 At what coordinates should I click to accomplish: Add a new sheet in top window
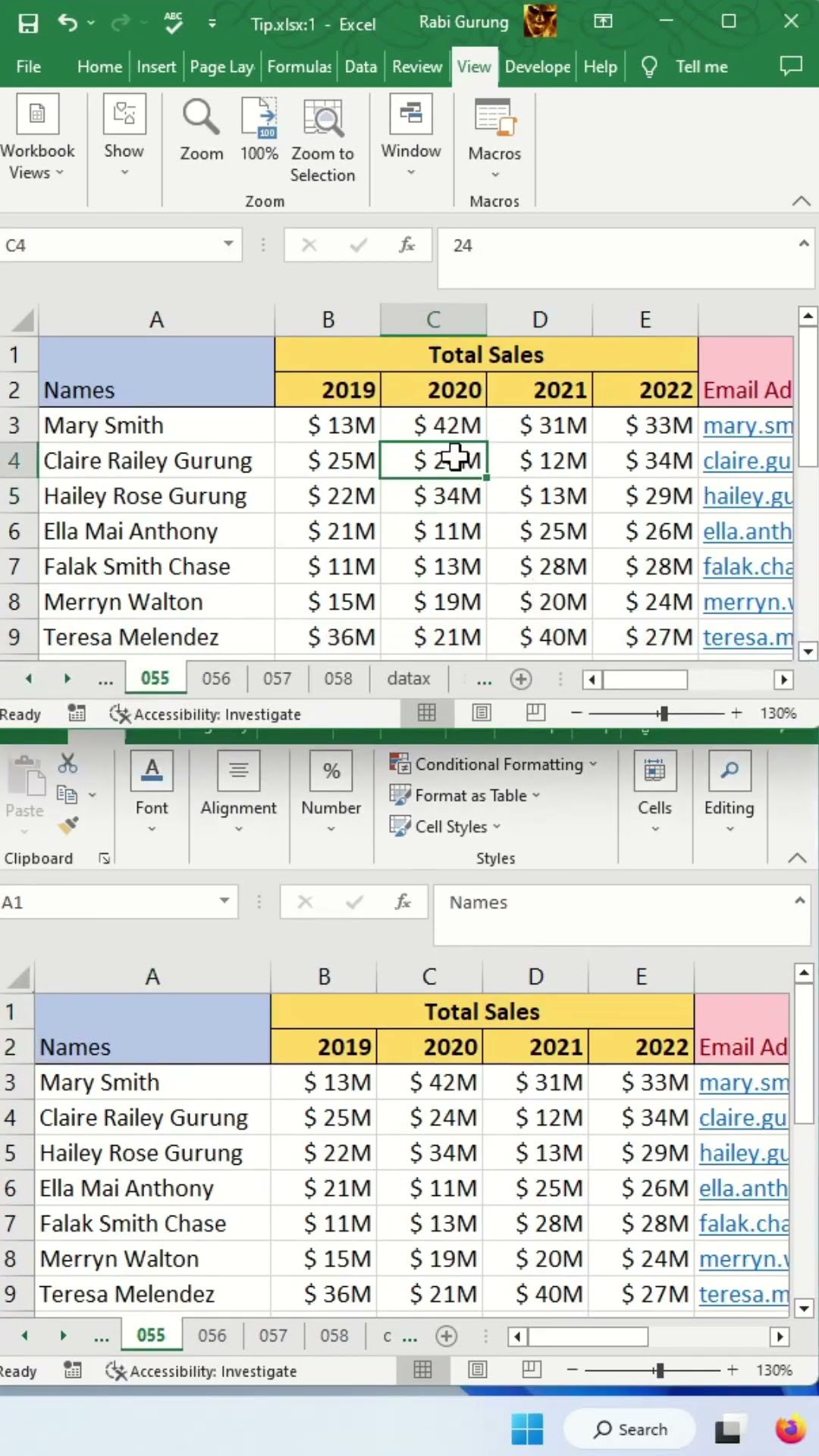(521, 679)
